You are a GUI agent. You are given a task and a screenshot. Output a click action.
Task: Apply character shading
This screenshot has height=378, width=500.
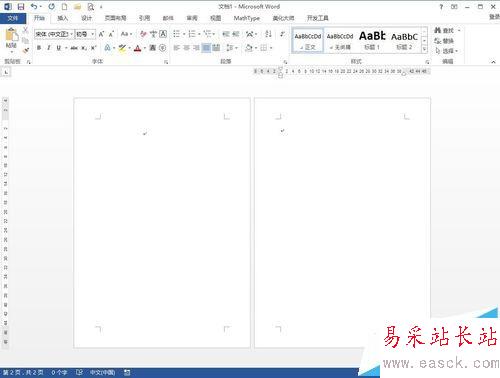click(x=152, y=48)
